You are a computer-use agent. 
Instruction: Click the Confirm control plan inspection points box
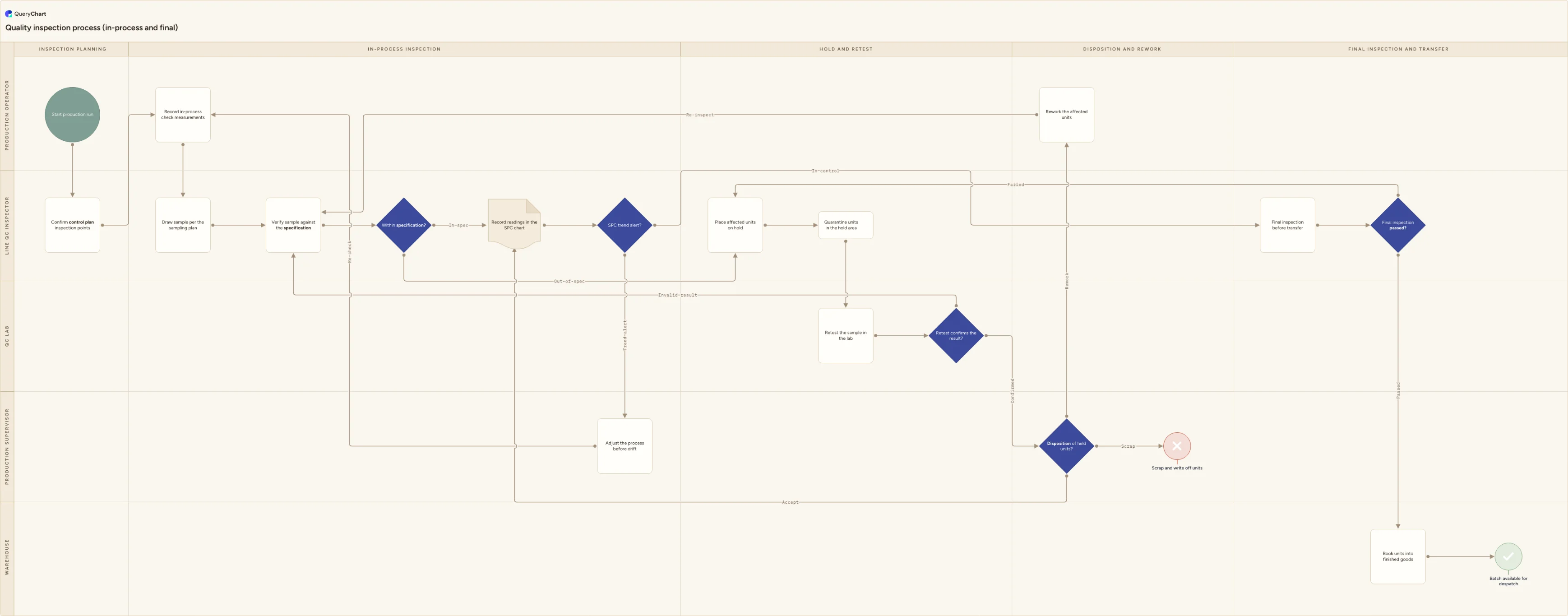[73, 225]
